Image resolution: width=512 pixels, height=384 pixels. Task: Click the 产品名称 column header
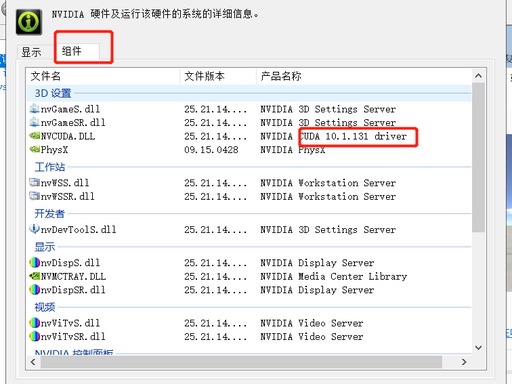coord(364,76)
